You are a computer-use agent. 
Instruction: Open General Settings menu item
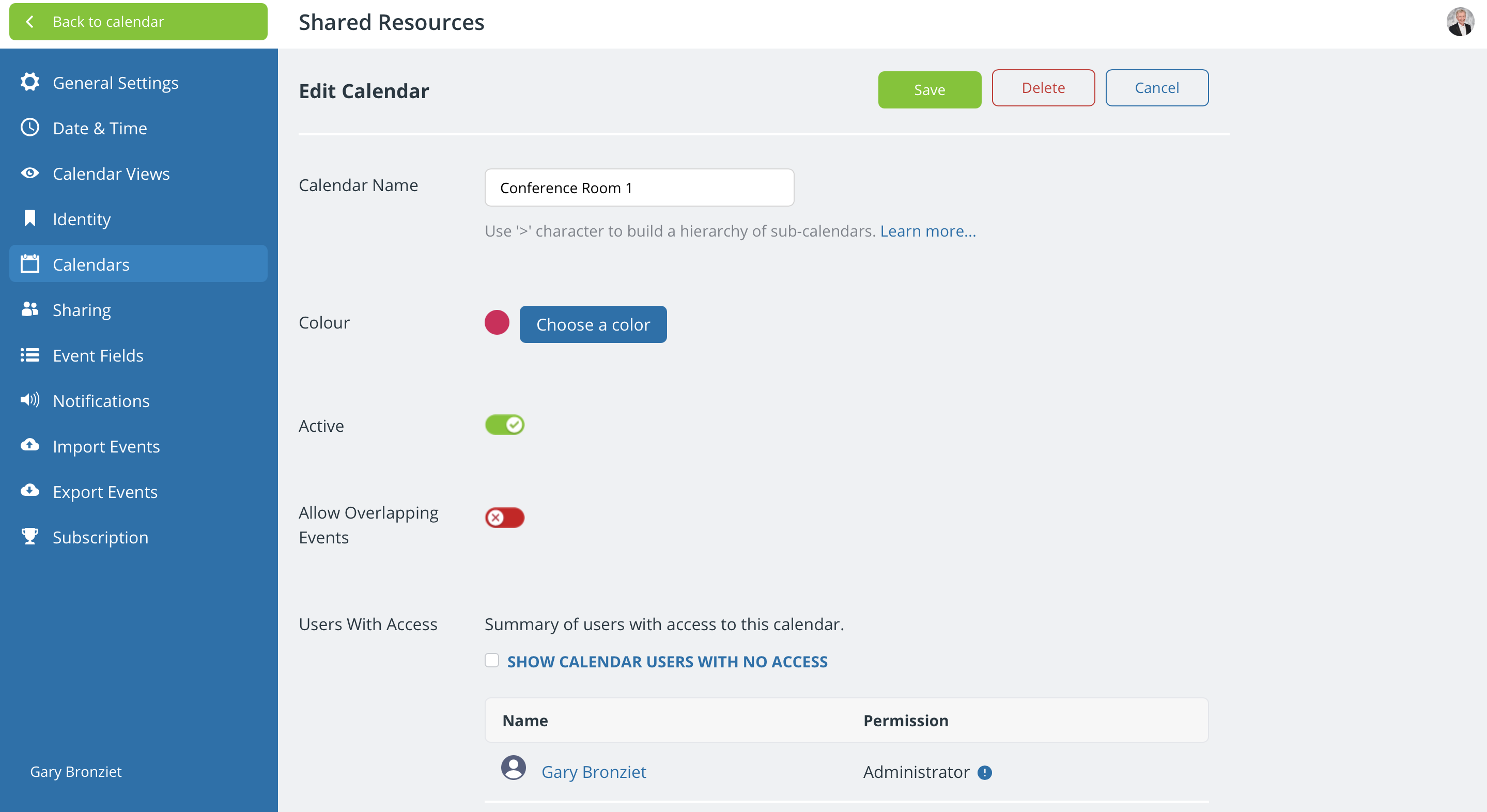coord(138,83)
